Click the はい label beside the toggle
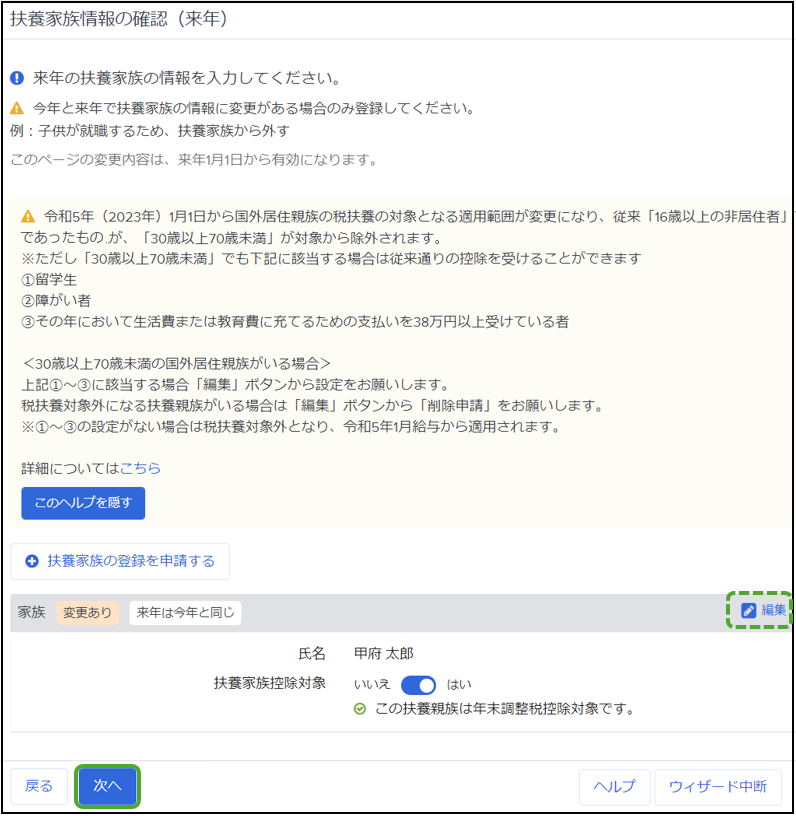 (459, 684)
